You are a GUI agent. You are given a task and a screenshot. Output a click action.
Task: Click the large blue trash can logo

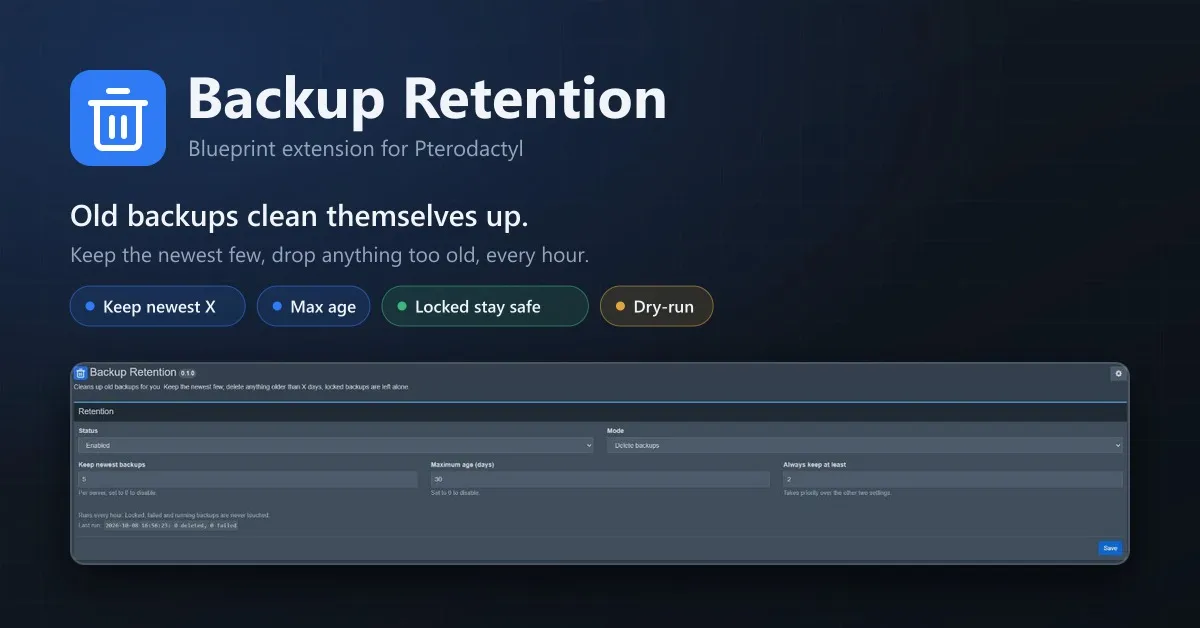[118, 118]
